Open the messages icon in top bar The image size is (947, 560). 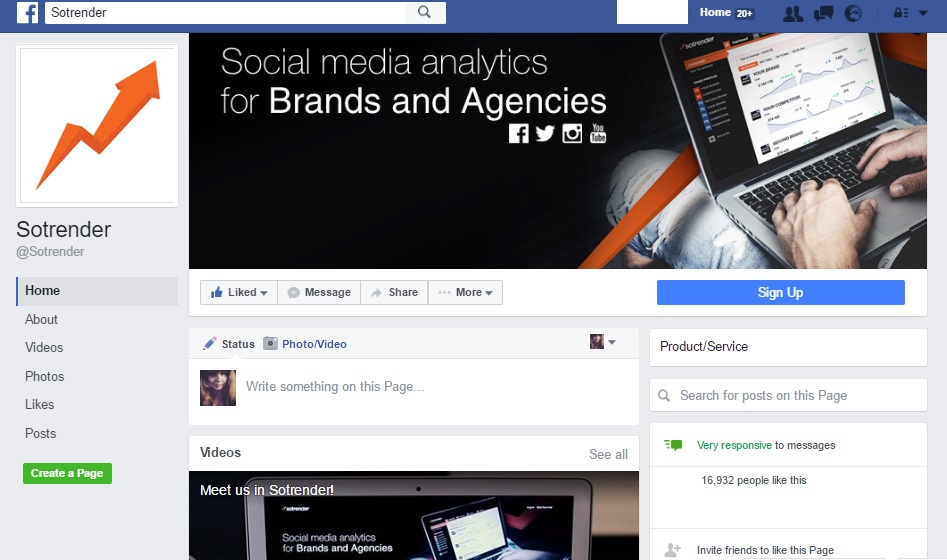tap(823, 13)
